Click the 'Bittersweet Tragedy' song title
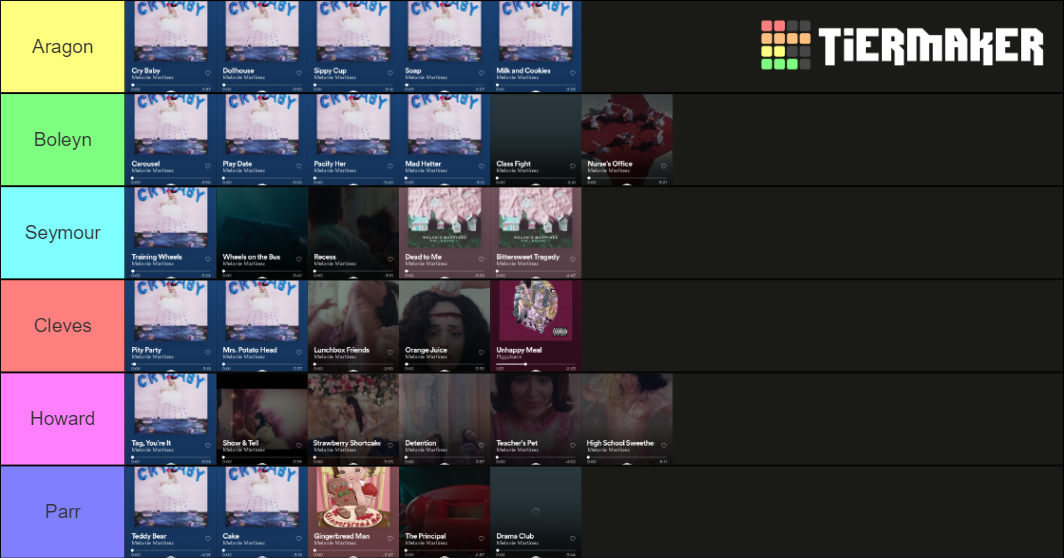Screen dimensions: 1064x558 [528, 257]
